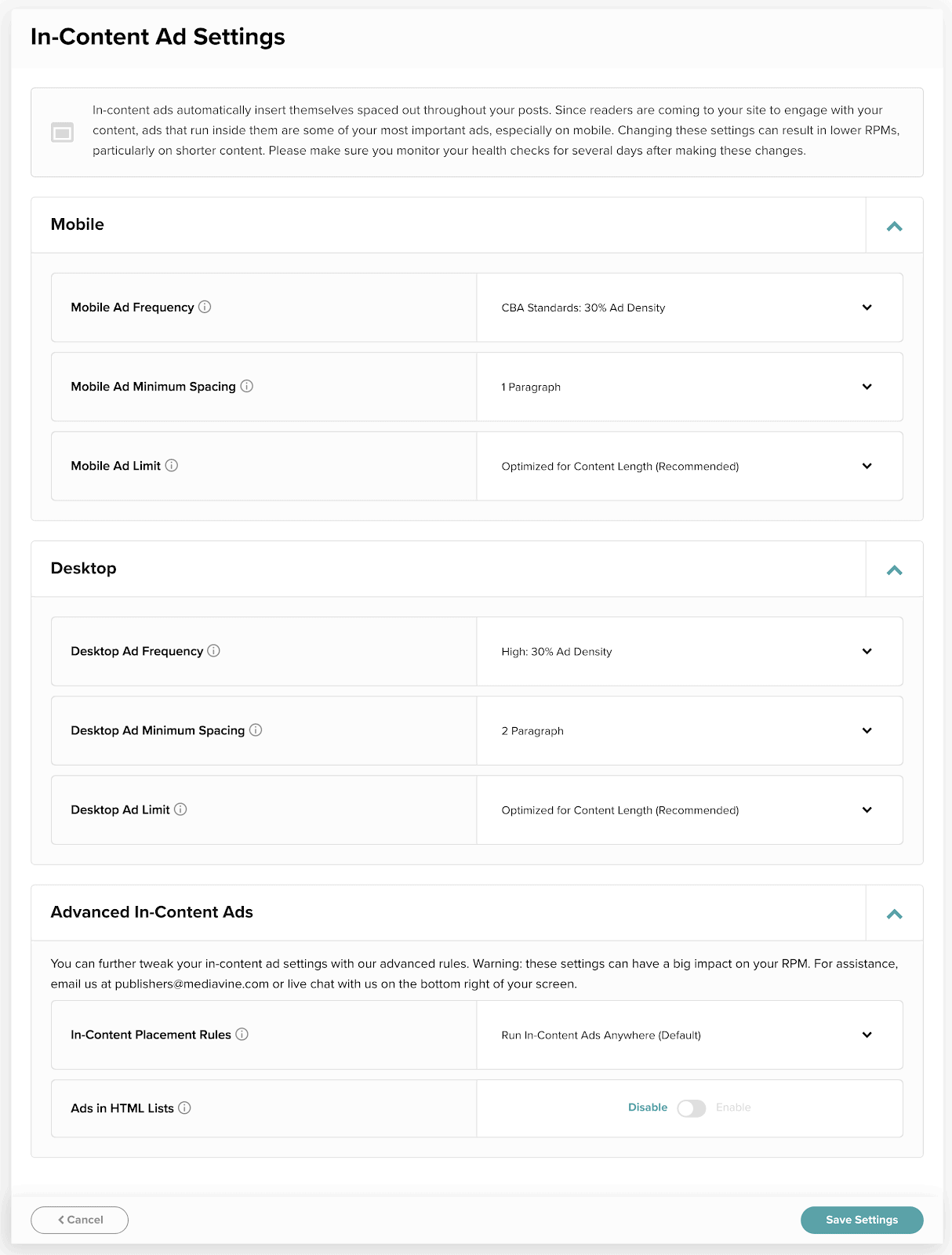
Task: Click info icon next to Mobile Ad Minimum Spacing
Action: [x=247, y=386]
